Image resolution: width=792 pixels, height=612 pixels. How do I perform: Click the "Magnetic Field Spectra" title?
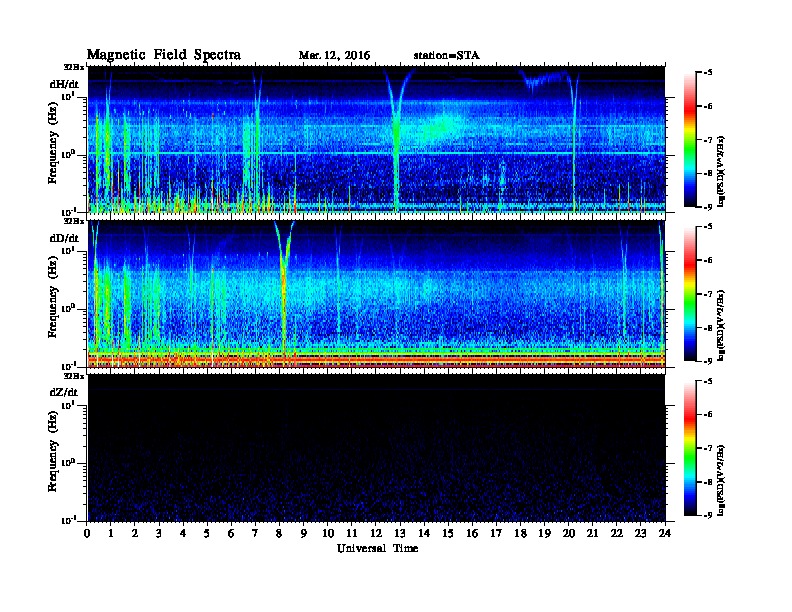click(x=164, y=55)
